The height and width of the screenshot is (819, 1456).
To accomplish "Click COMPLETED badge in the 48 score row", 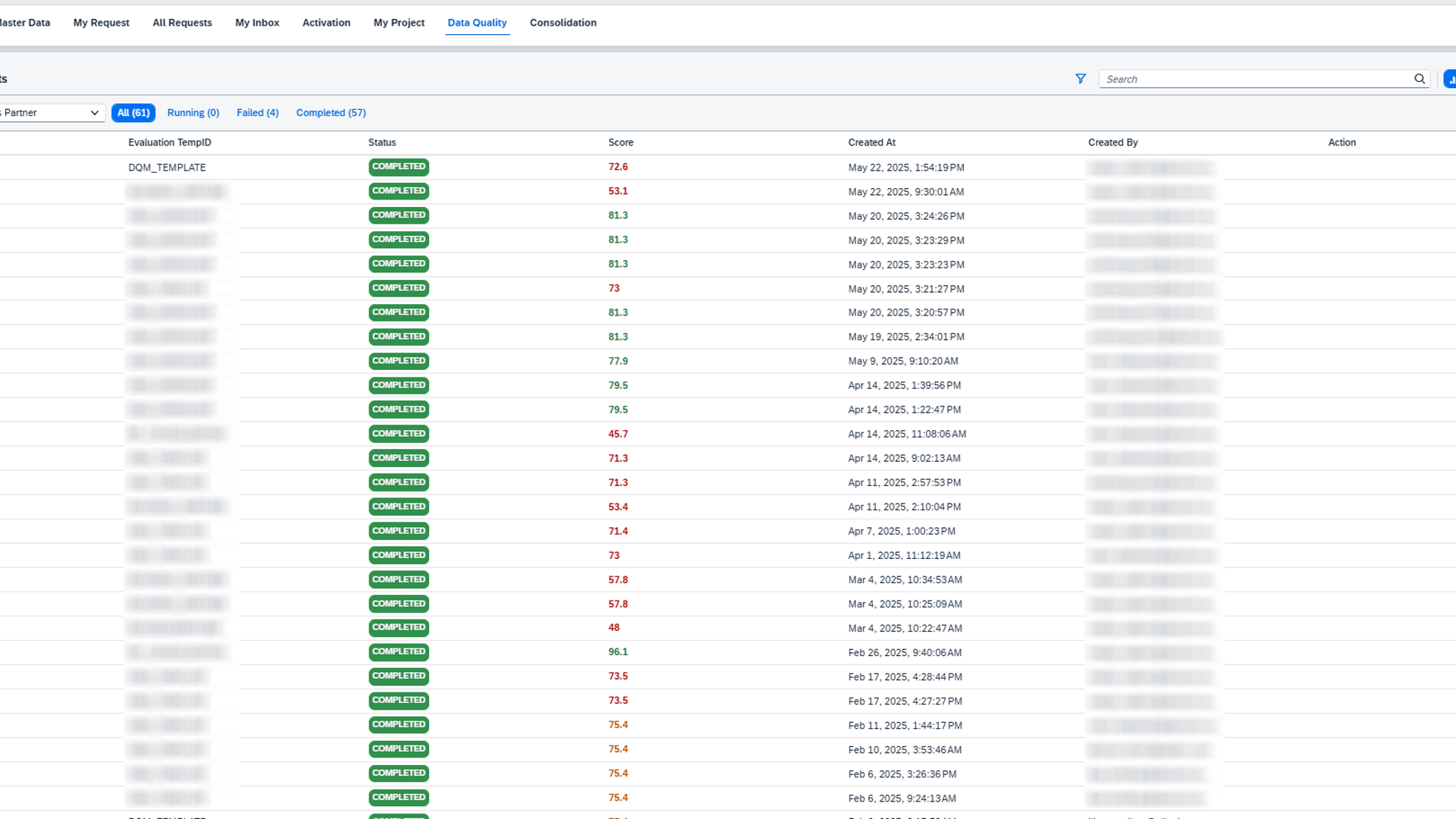I will tap(399, 628).
